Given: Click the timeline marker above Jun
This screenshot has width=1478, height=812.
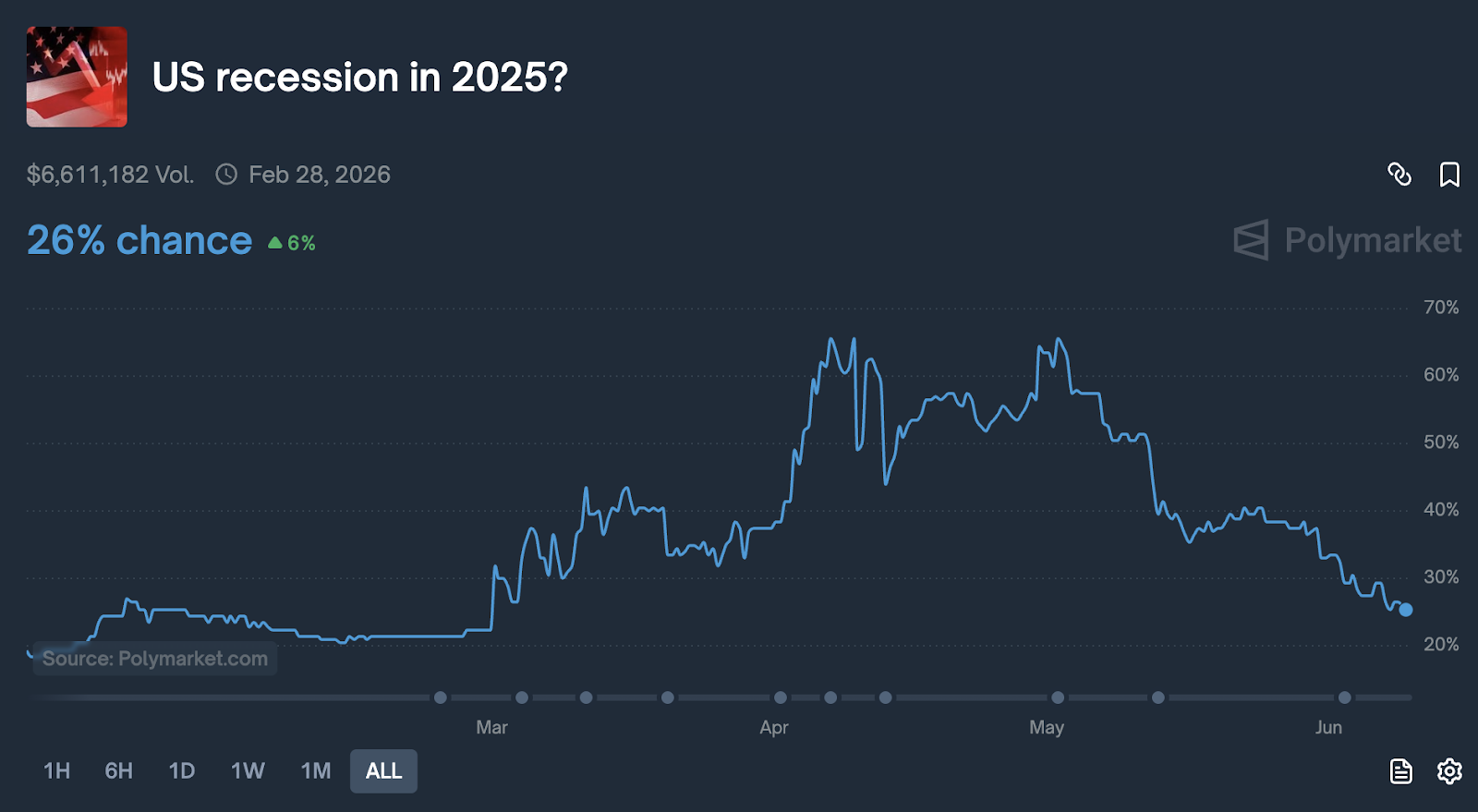Looking at the screenshot, I should tap(1345, 697).
